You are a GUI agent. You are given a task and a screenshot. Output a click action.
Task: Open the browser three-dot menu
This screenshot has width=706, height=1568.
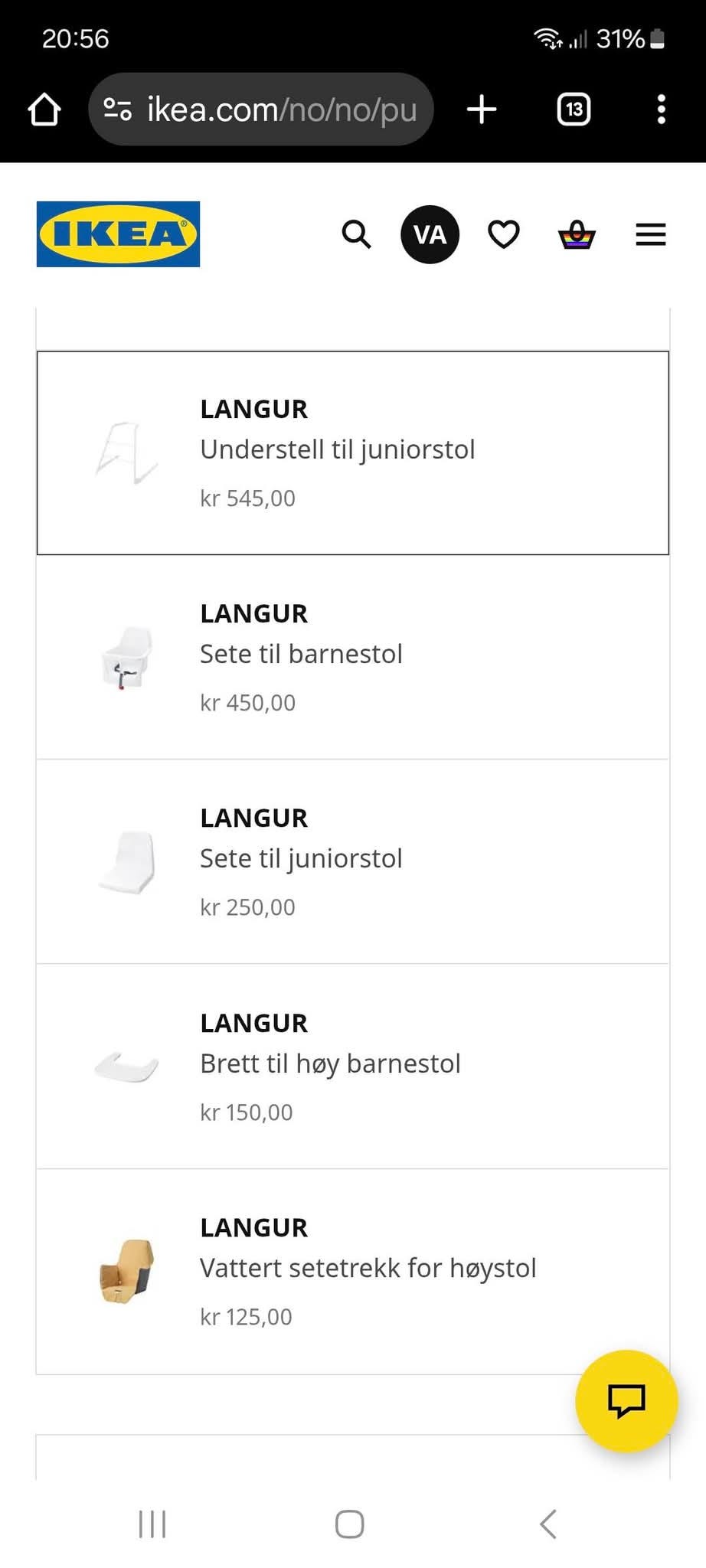(662, 109)
